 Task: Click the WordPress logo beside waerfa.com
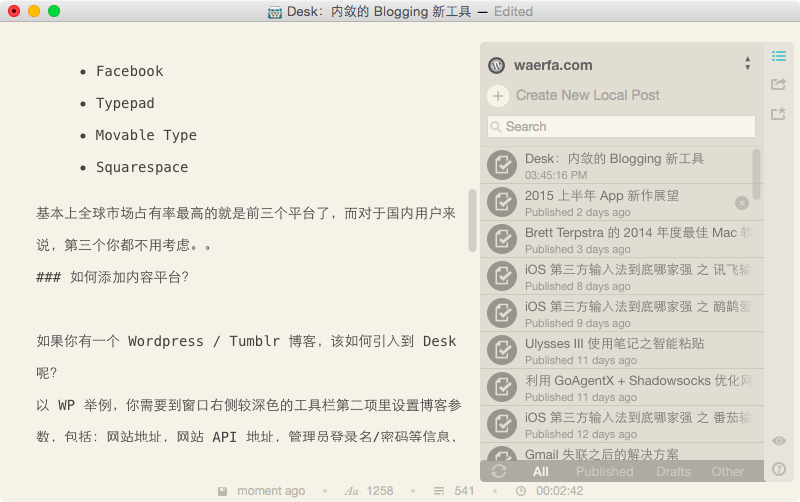coord(496,65)
